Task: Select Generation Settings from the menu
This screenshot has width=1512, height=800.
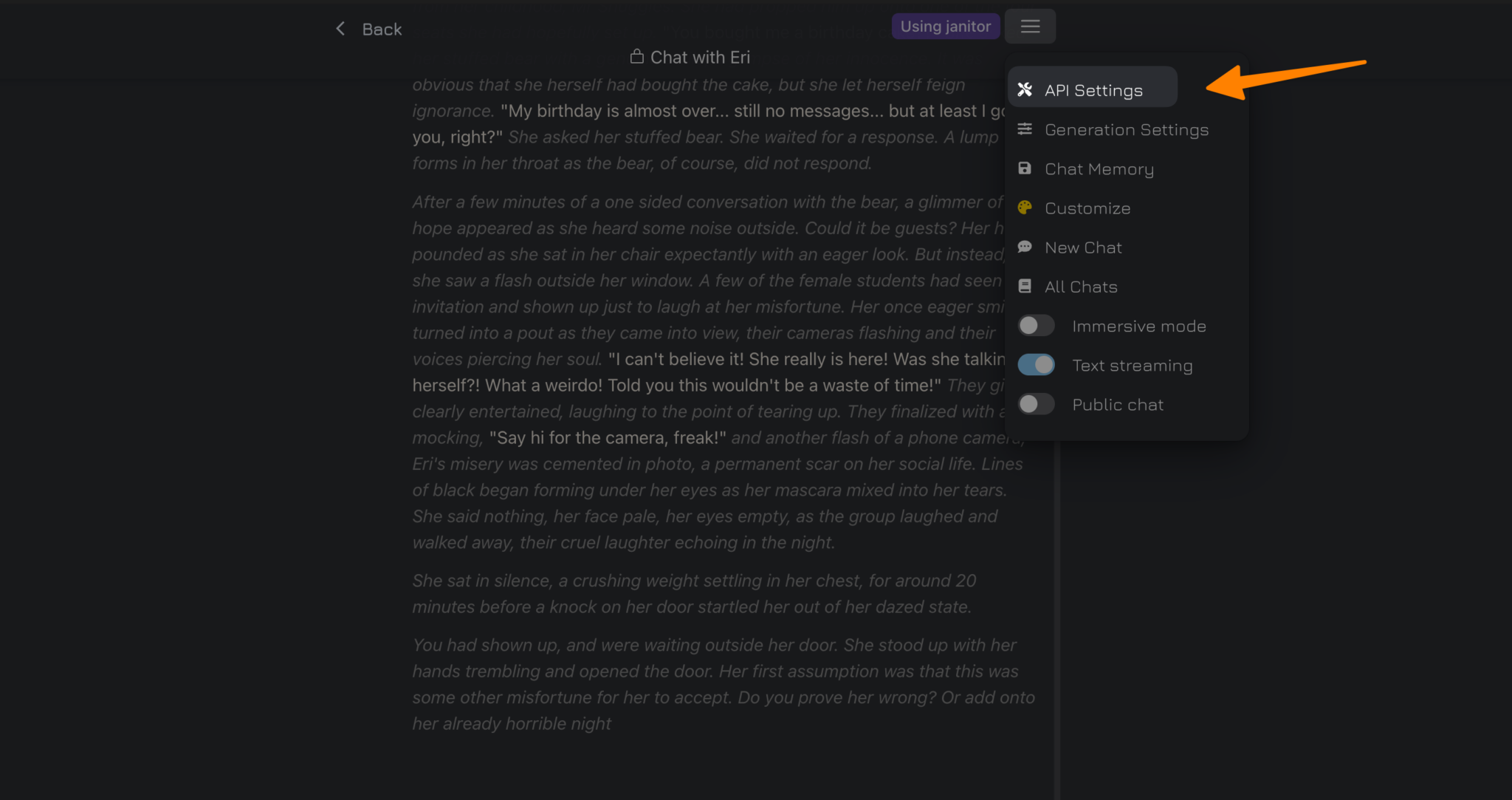Action: (x=1127, y=129)
